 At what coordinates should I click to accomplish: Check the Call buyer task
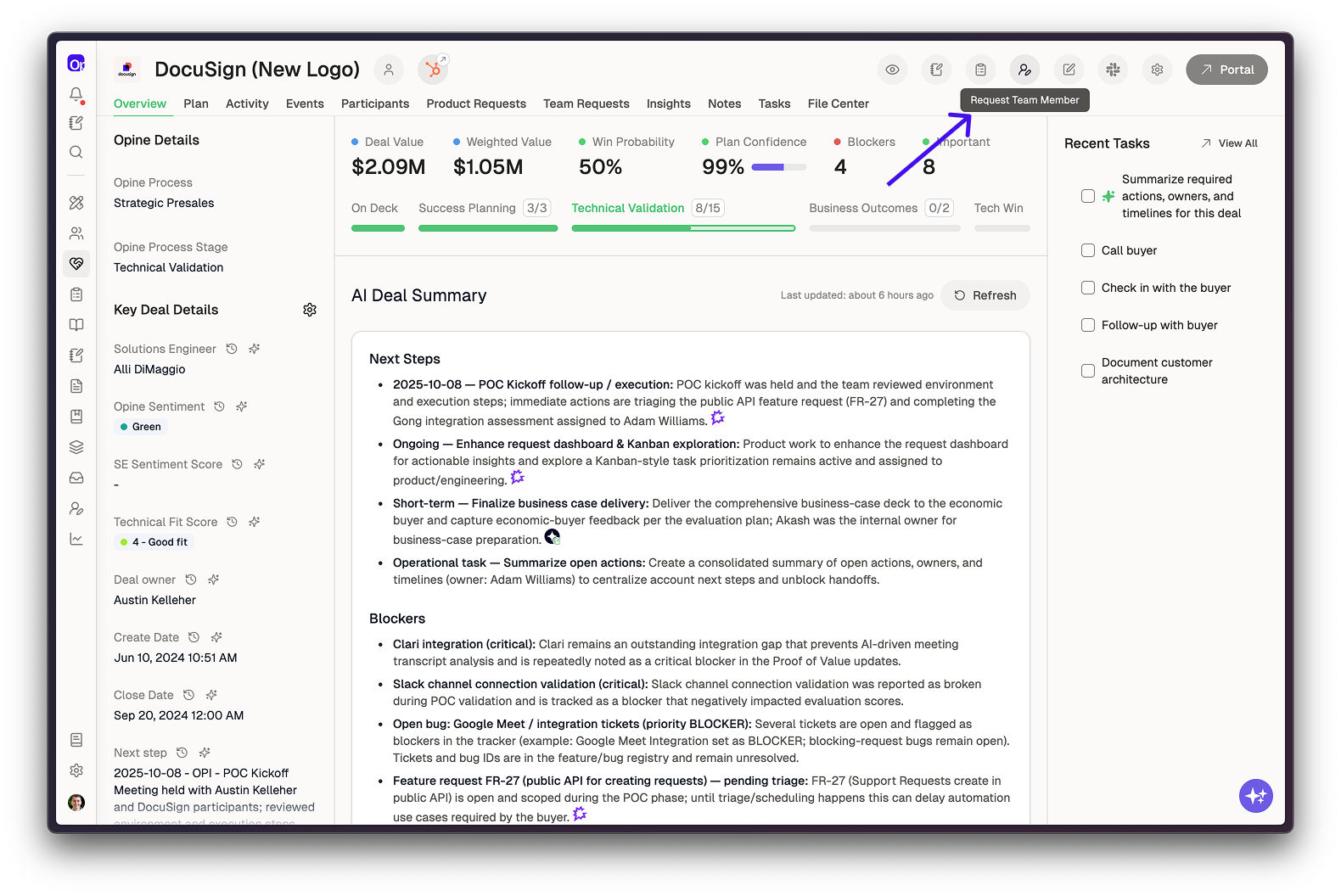click(x=1087, y=250)
